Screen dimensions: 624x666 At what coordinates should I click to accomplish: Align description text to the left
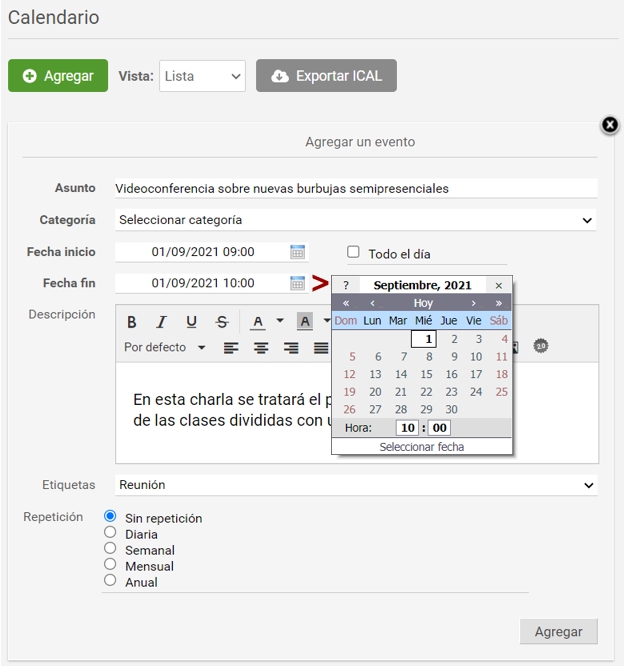231,348
